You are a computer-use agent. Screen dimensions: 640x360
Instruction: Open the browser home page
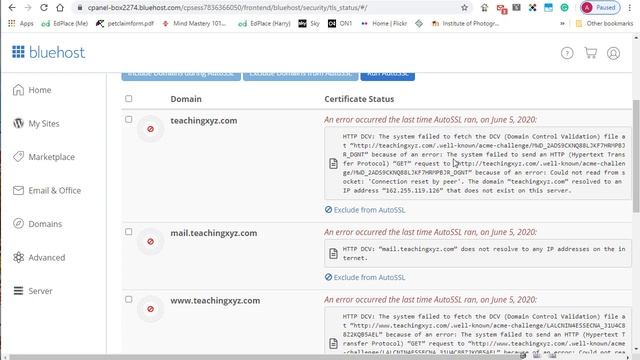[x=60, y=8]
